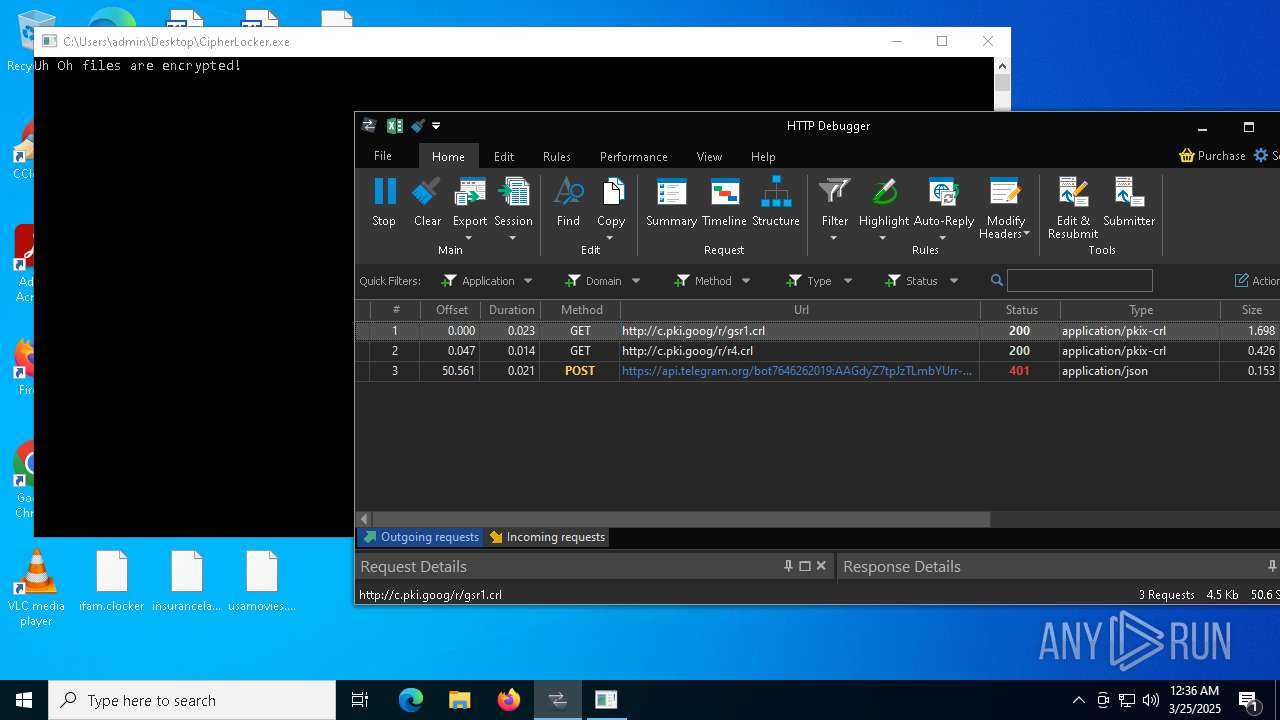Click the Task View taskbar icon
The image size is (1280, 720).
360,700
